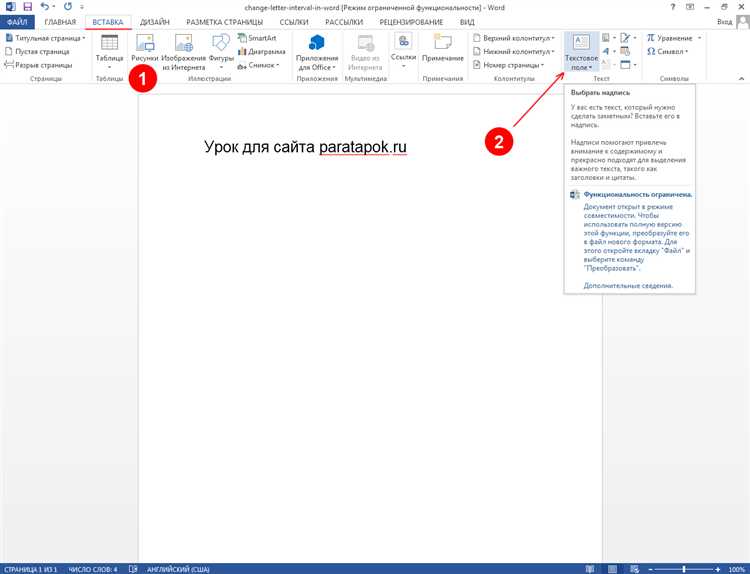Click the document text Урок для сайта
This screenshot has height=574, width=750.
259,147
